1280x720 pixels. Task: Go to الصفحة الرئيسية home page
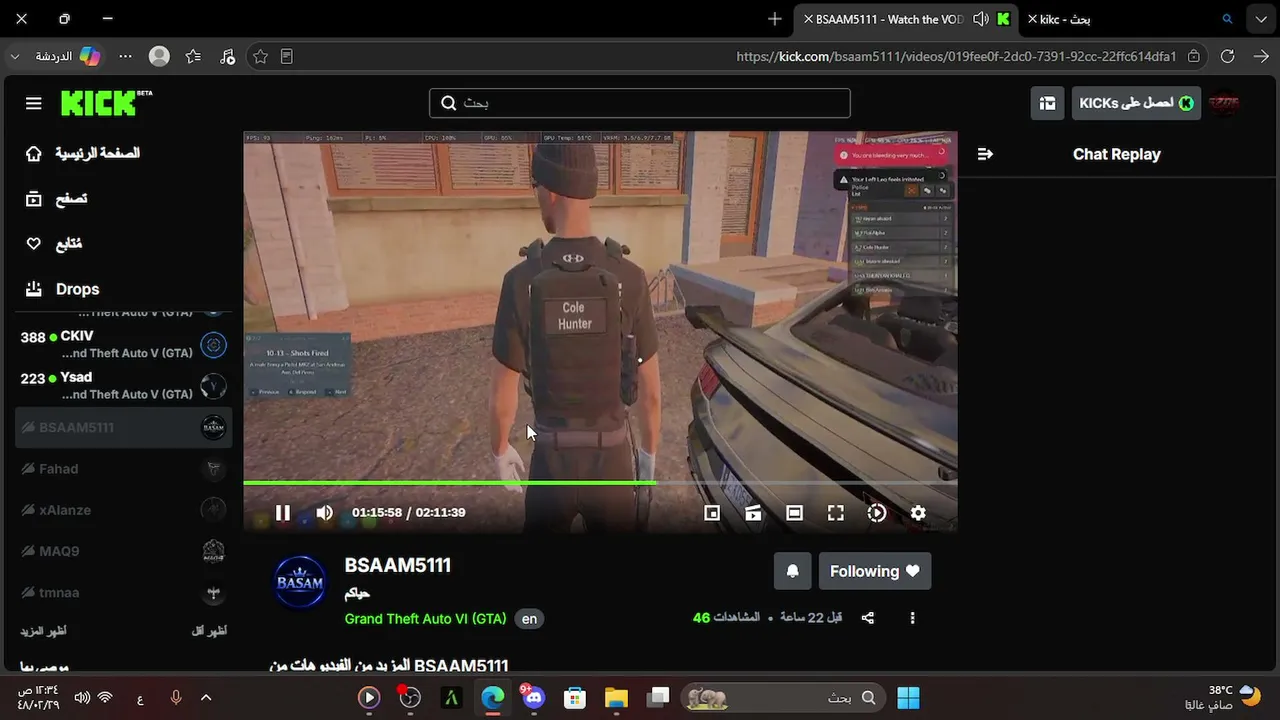coord(82,153)
